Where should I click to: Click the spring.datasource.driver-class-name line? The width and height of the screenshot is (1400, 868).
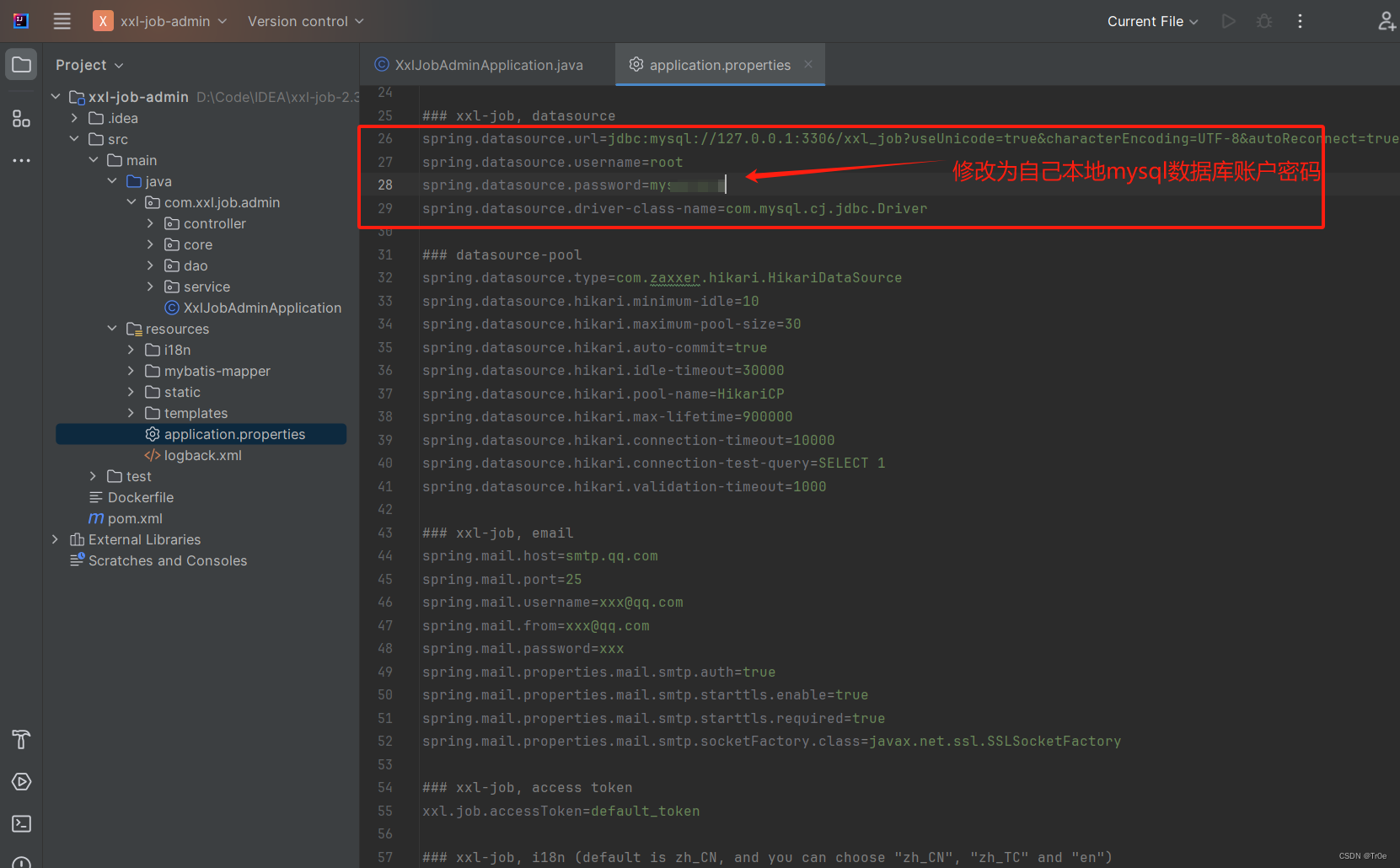tap(675, 208)
